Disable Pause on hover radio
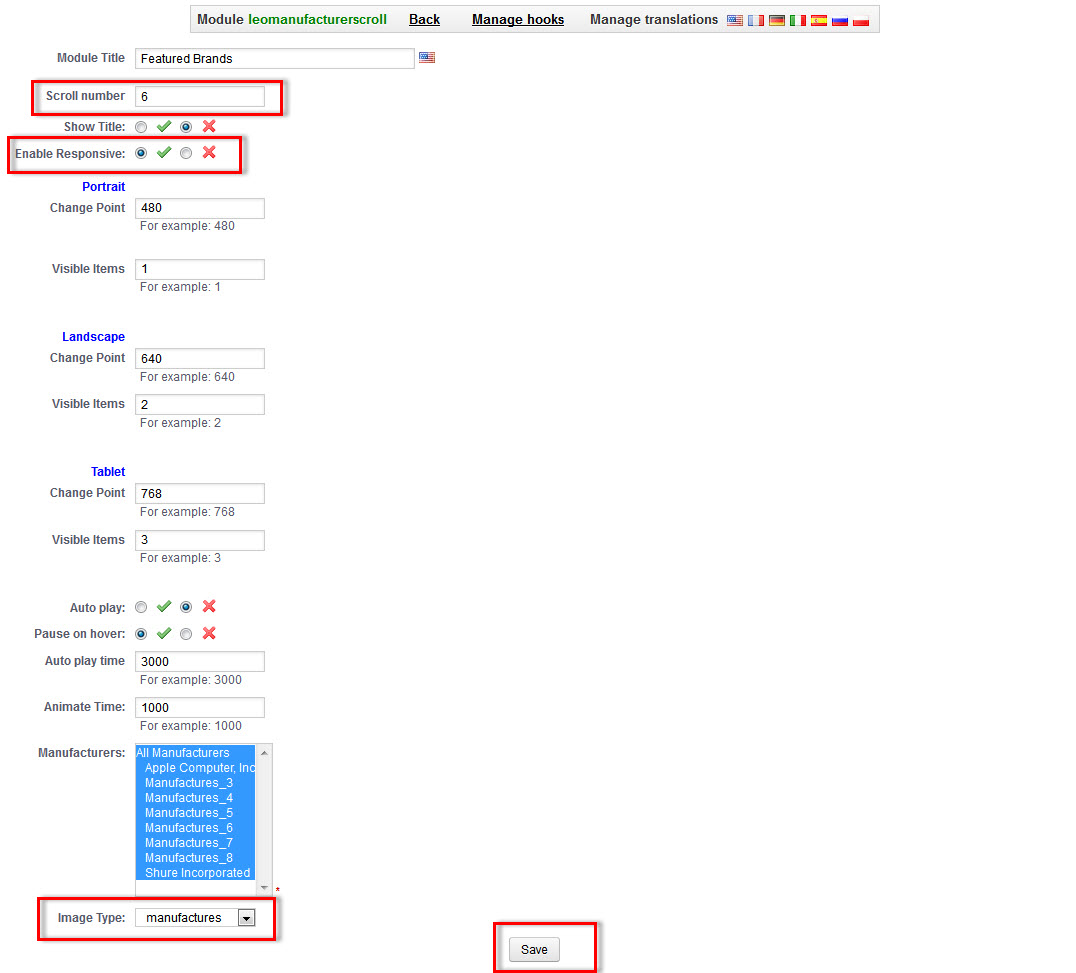The image size is (1076, 973). tap(186, 634)
